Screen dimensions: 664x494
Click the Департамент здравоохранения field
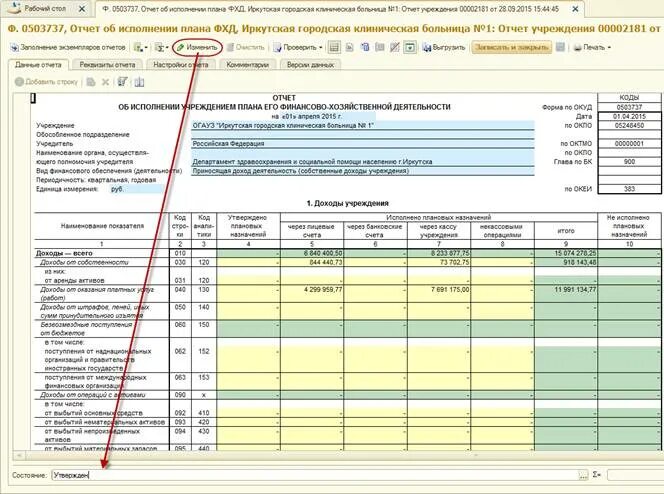point(362,162)
